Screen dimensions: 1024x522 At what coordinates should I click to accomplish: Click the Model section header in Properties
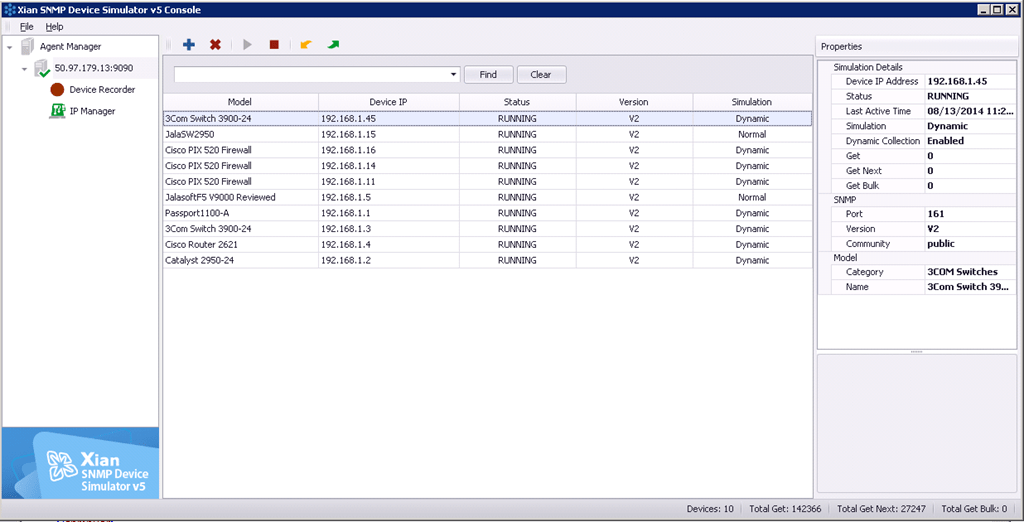845,257
